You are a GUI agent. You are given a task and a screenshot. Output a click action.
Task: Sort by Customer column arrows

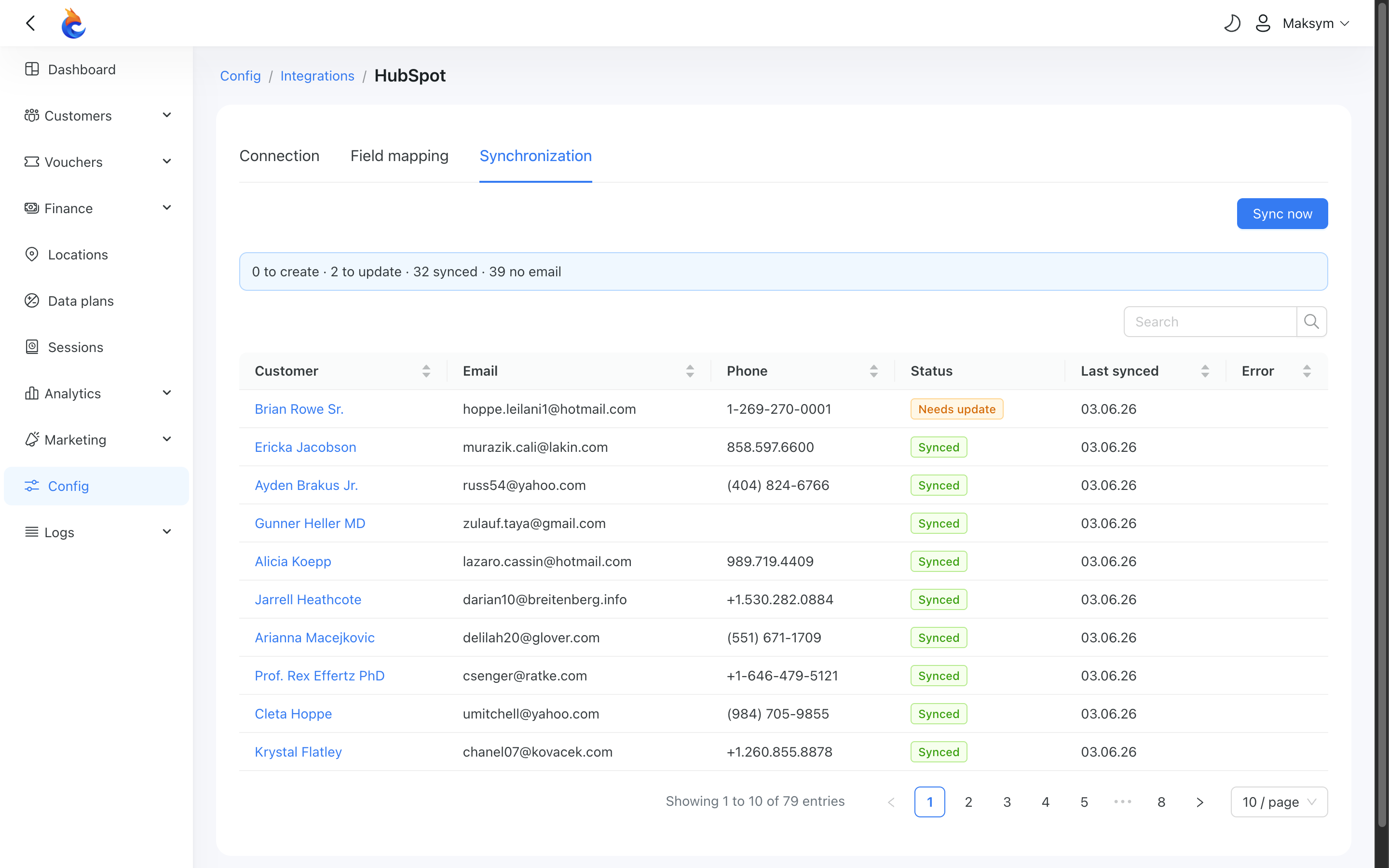click(426, 371)
